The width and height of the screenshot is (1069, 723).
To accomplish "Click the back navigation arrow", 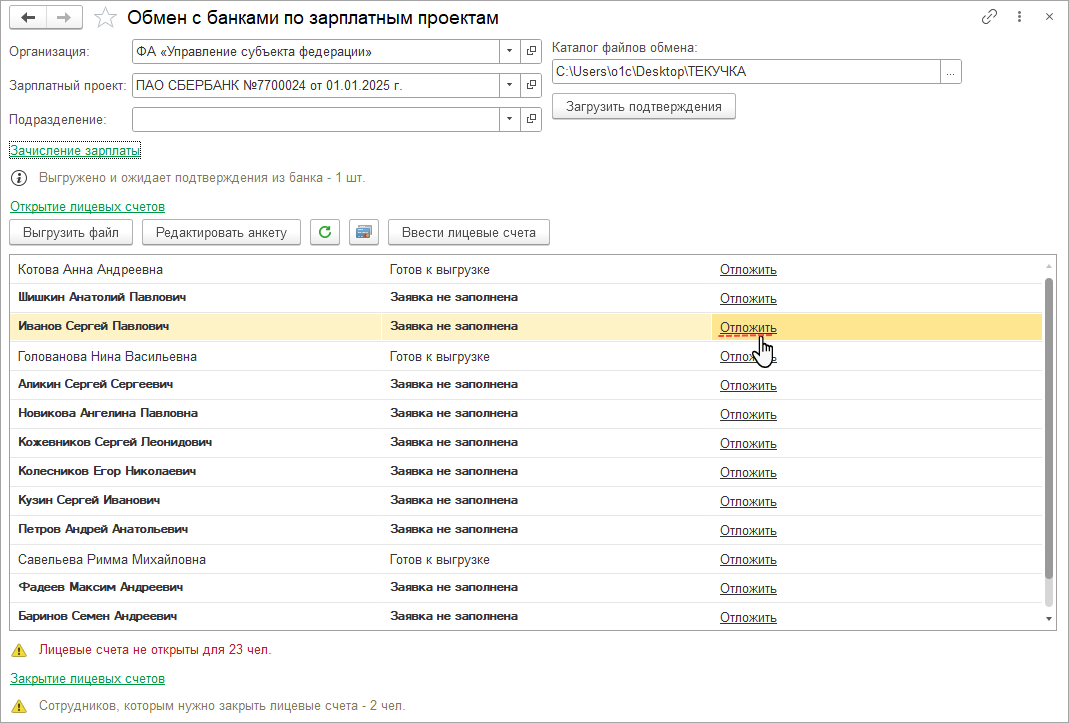I will pos(27,18).
